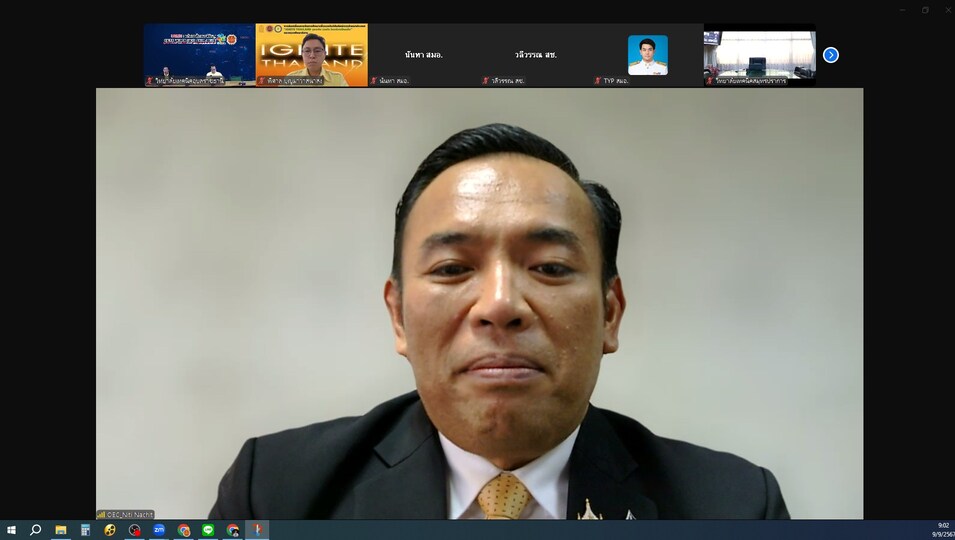Select the first participant thumbnail with blue backdrop
The width and height of the screenshot is (955, 540).
199,55
